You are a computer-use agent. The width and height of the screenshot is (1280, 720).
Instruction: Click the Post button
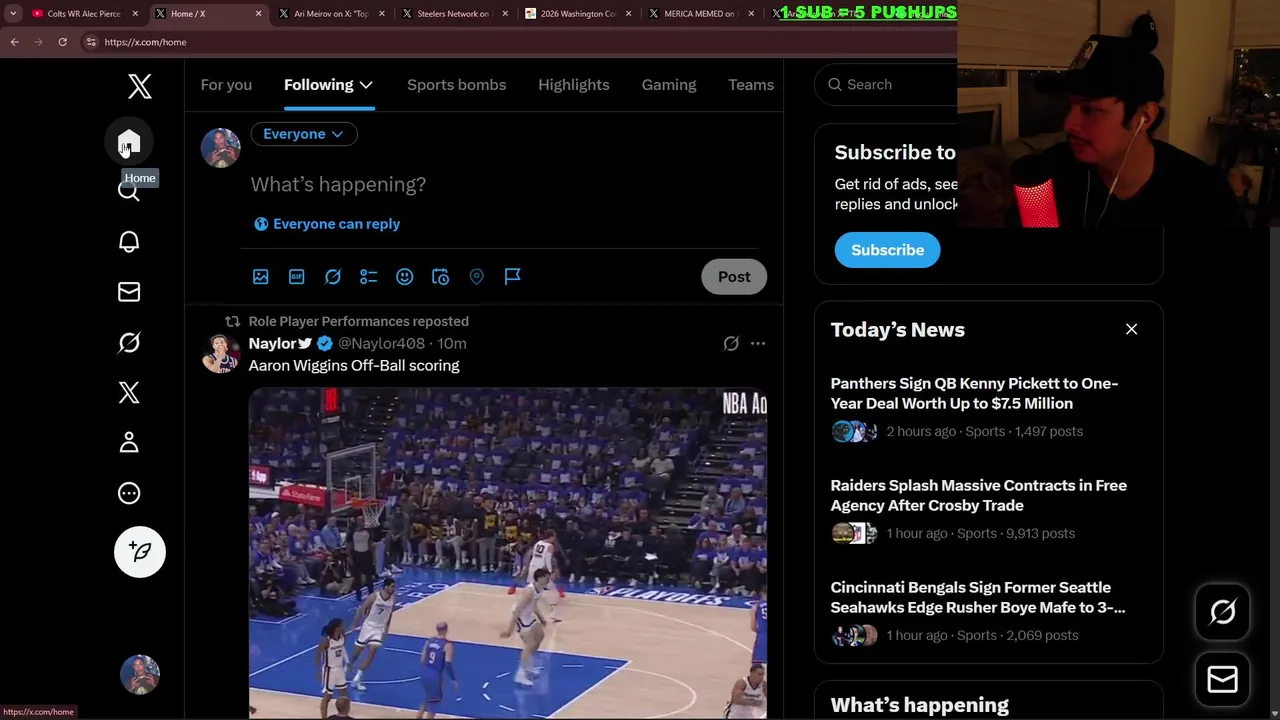tap(734, 277)
